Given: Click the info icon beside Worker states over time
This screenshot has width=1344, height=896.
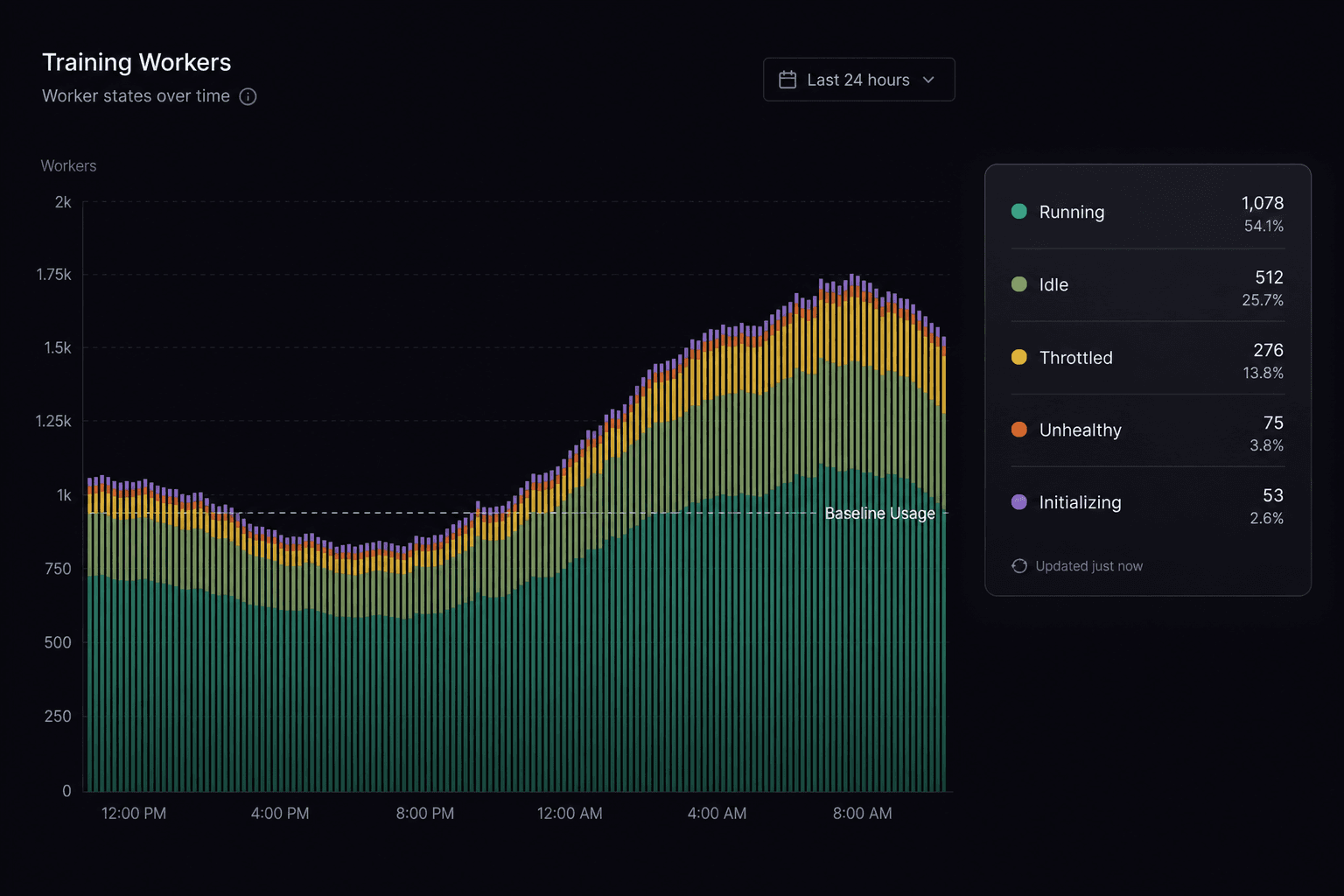Looking at the screenshot, I should click(x=248, y=96).
